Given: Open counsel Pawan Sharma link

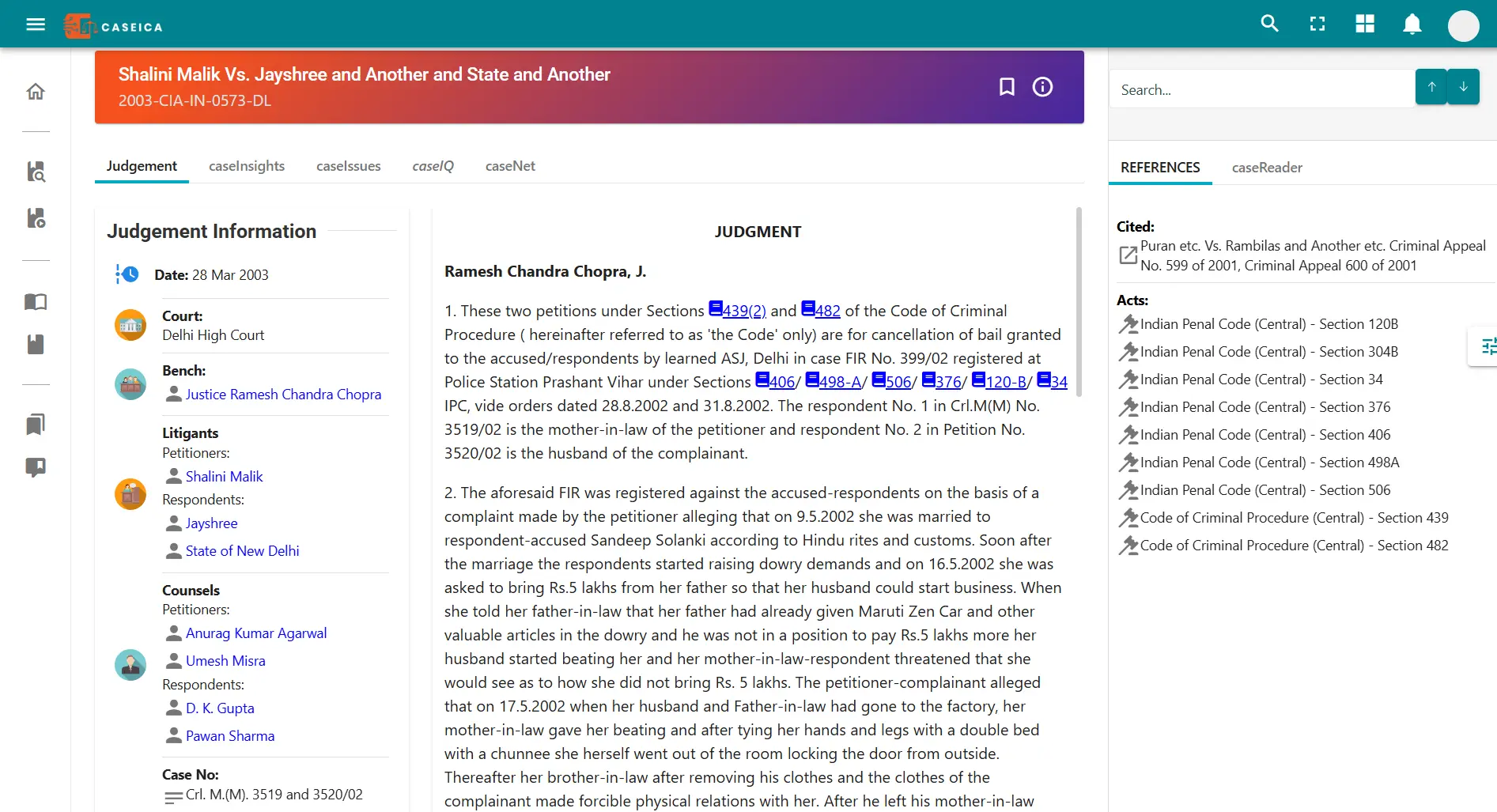Looking at the screenshot, I should click(230, 735).
